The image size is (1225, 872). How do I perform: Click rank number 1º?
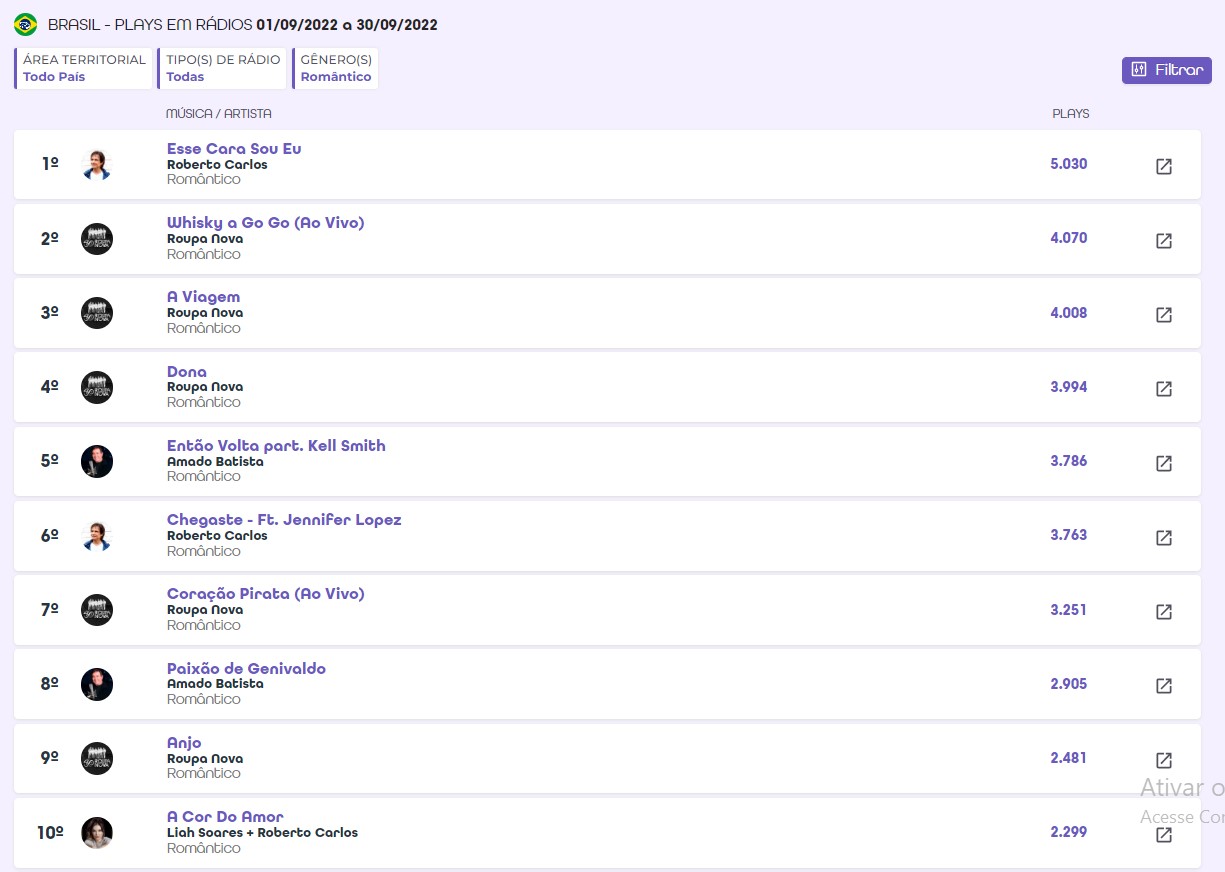tap(50, 164)
